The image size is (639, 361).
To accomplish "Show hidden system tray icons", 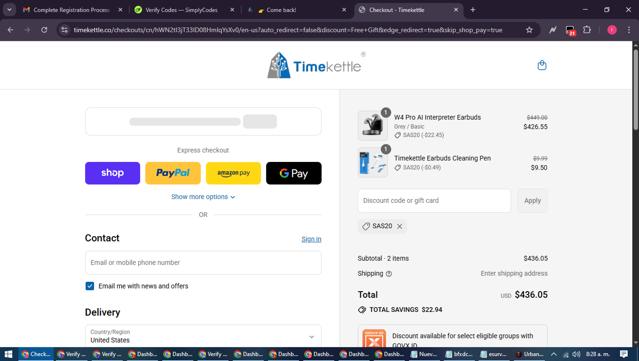I will pos(553,354).
